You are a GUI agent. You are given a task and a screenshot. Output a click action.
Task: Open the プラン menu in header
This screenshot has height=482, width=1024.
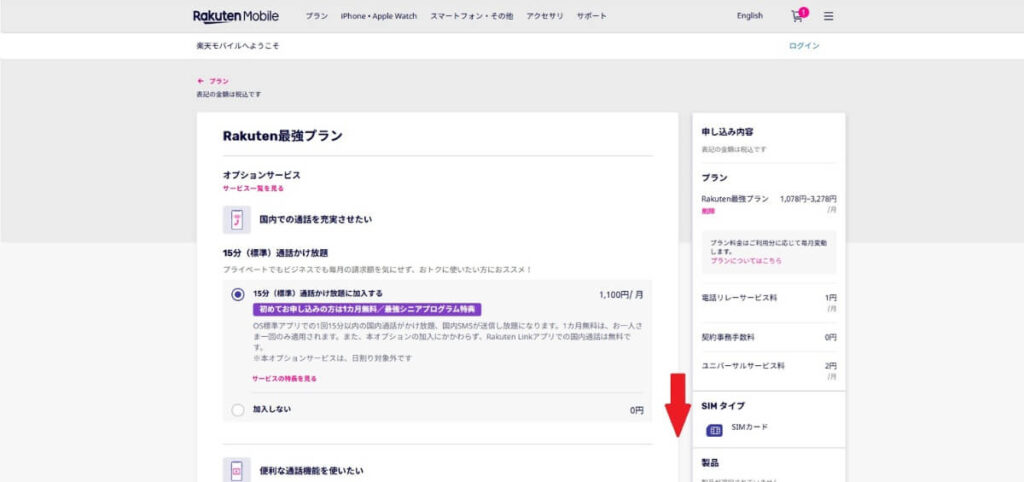click(317, 16)
